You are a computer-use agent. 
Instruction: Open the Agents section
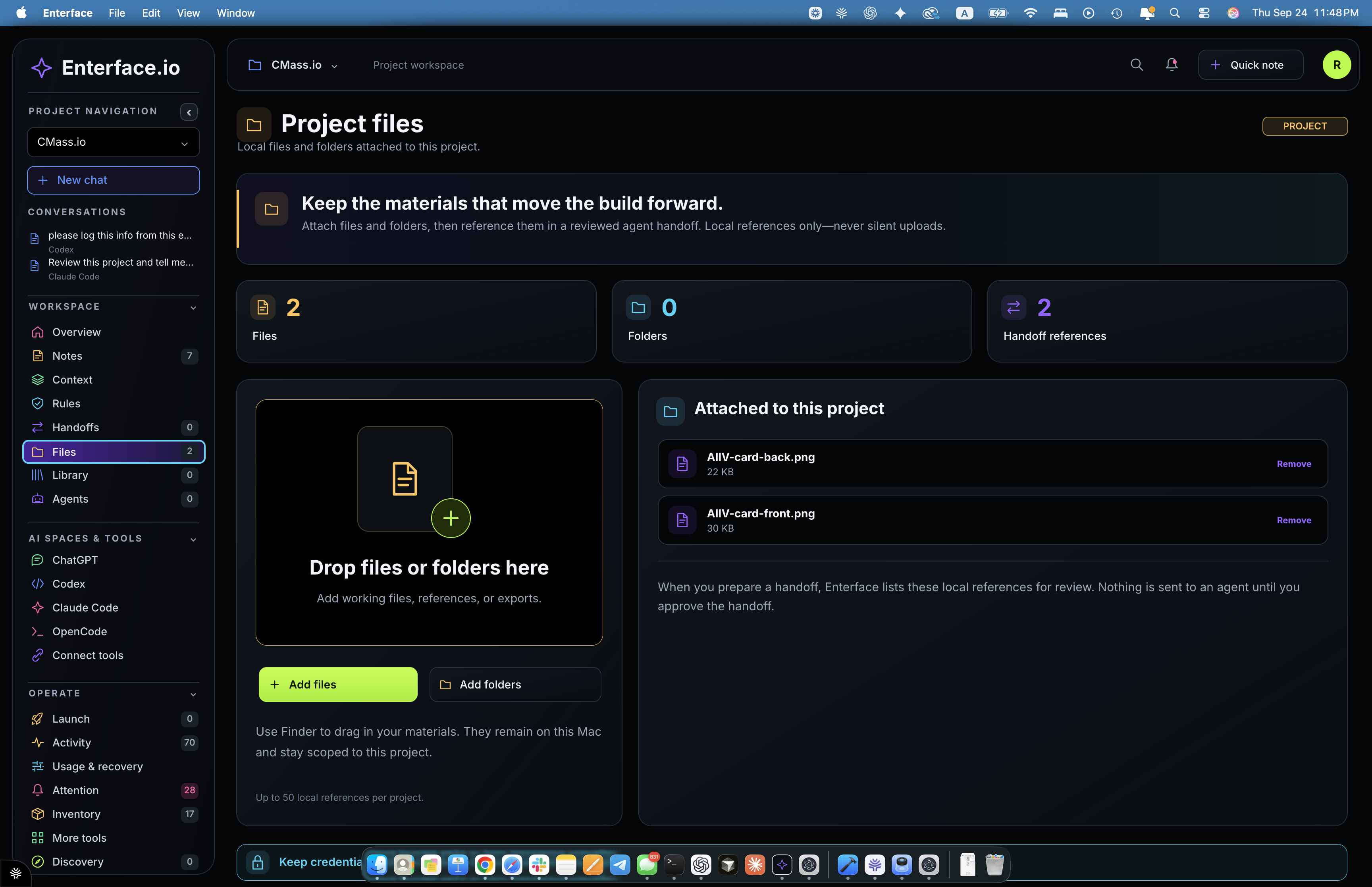coord(114,499)
